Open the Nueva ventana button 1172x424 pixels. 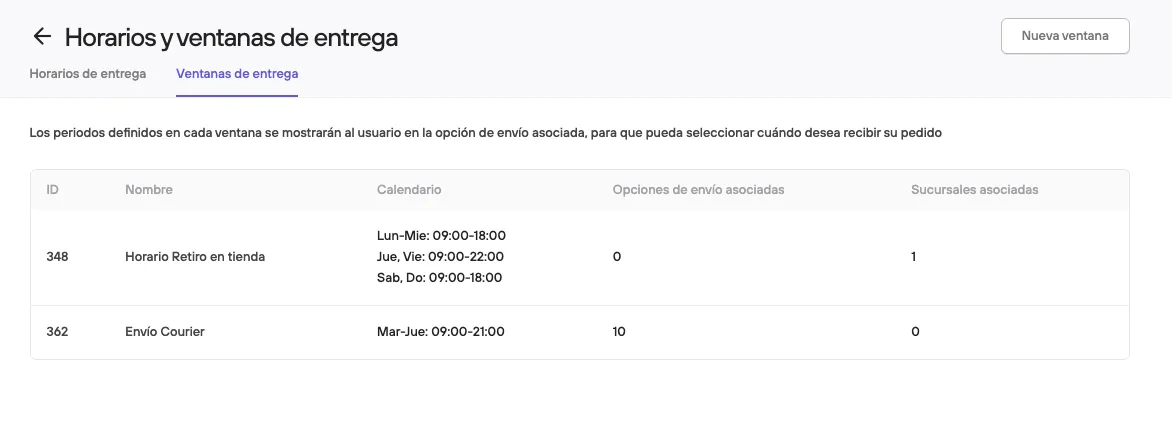(x=1064, y=36)
